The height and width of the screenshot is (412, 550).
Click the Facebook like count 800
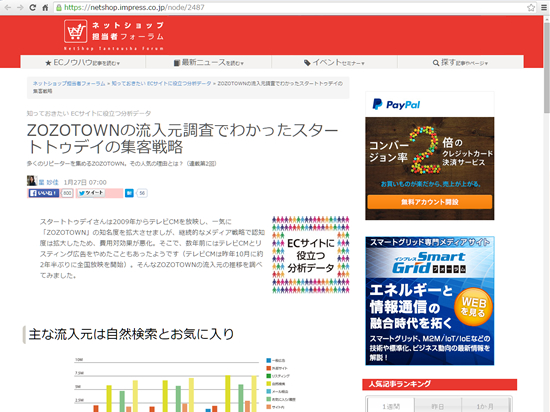pyautogui.click(x=67, y=193)
